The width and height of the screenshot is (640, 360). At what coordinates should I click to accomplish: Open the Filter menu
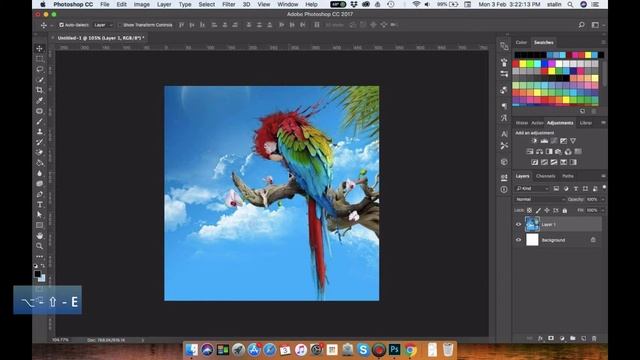pyautogui.click(x=229, y=4)
